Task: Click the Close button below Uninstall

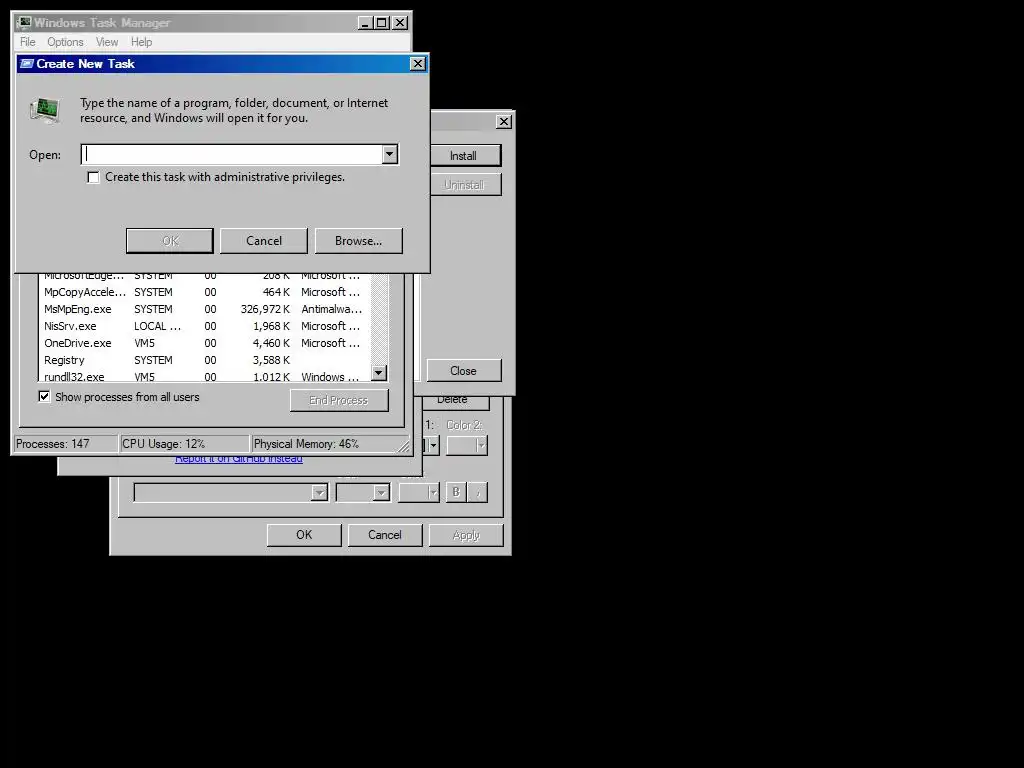Action: tap(464, 370)
